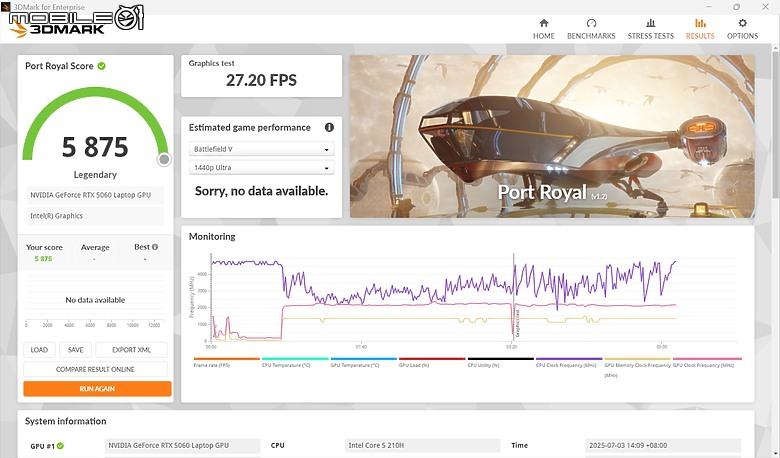Click the Best score info icon
The height and width of the screenshot is (458, 780).
pyautogui.click(x=155, y=247)
